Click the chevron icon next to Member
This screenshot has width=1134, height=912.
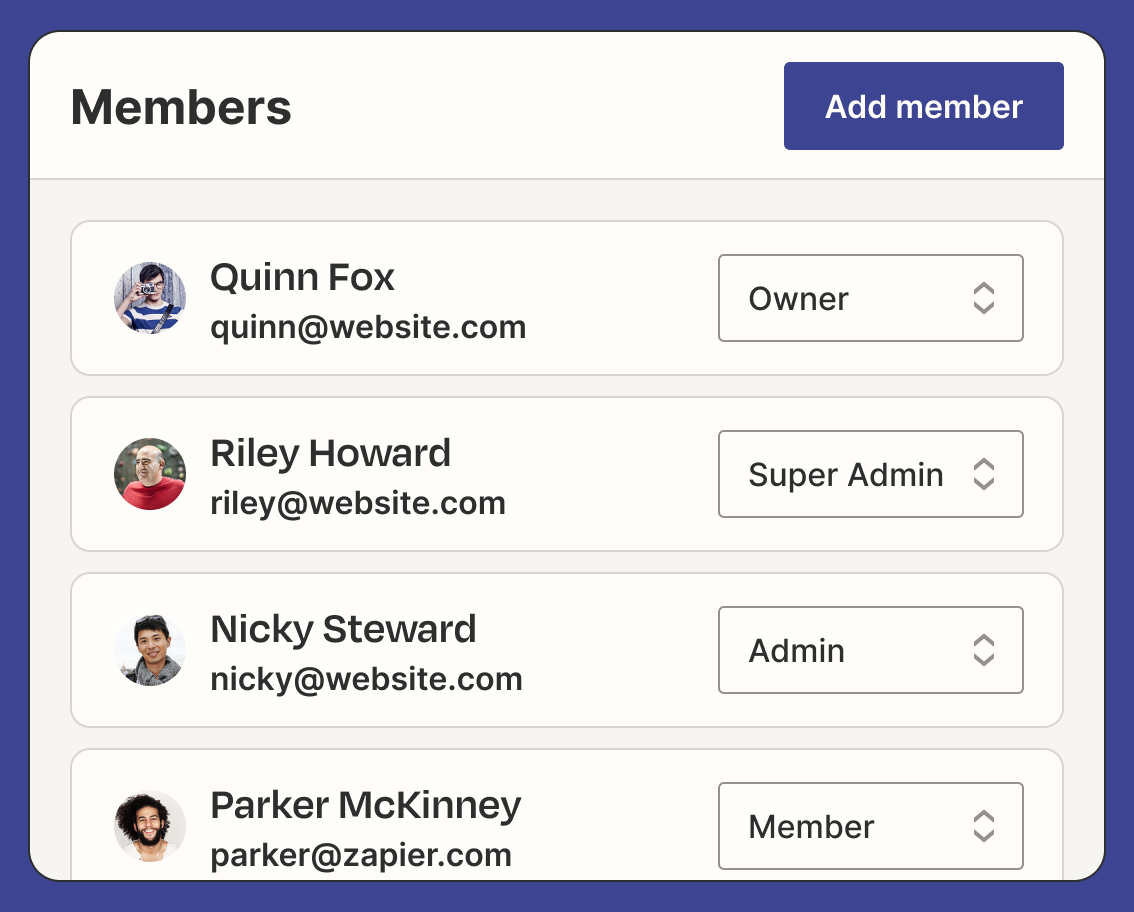click(984, 826)
